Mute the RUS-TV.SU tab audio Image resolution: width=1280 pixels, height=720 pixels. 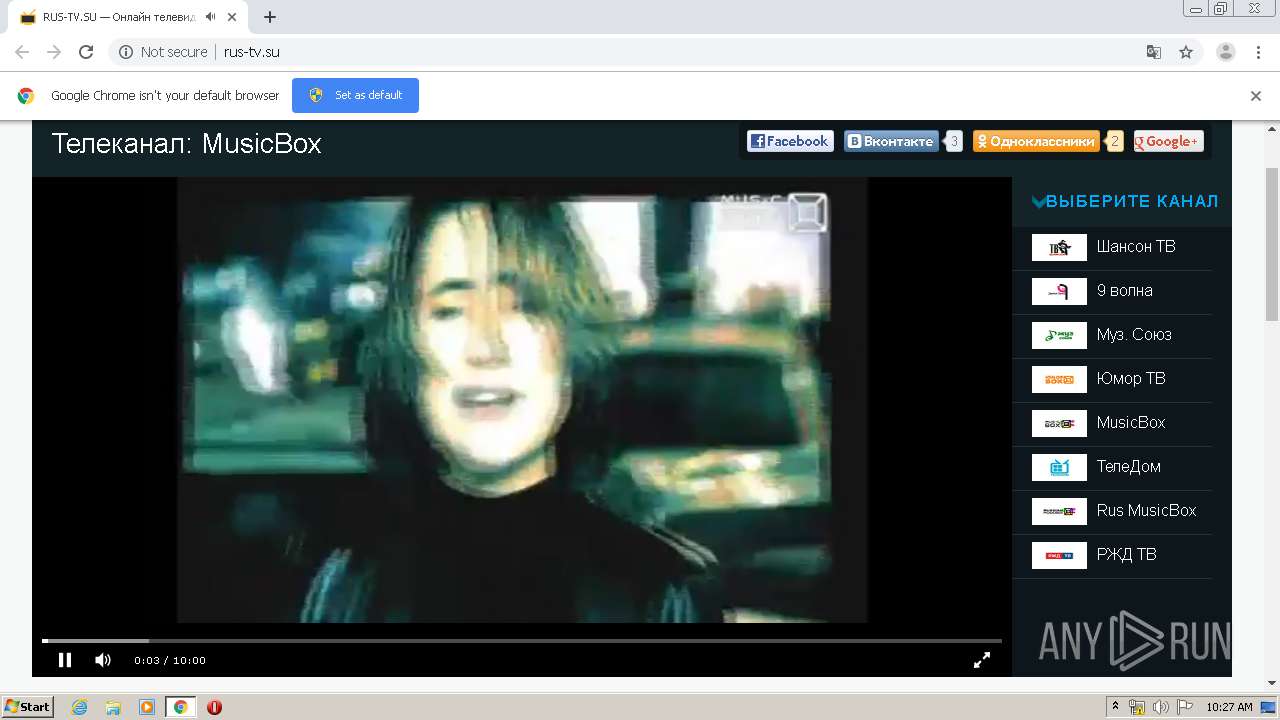click(211, 17)
